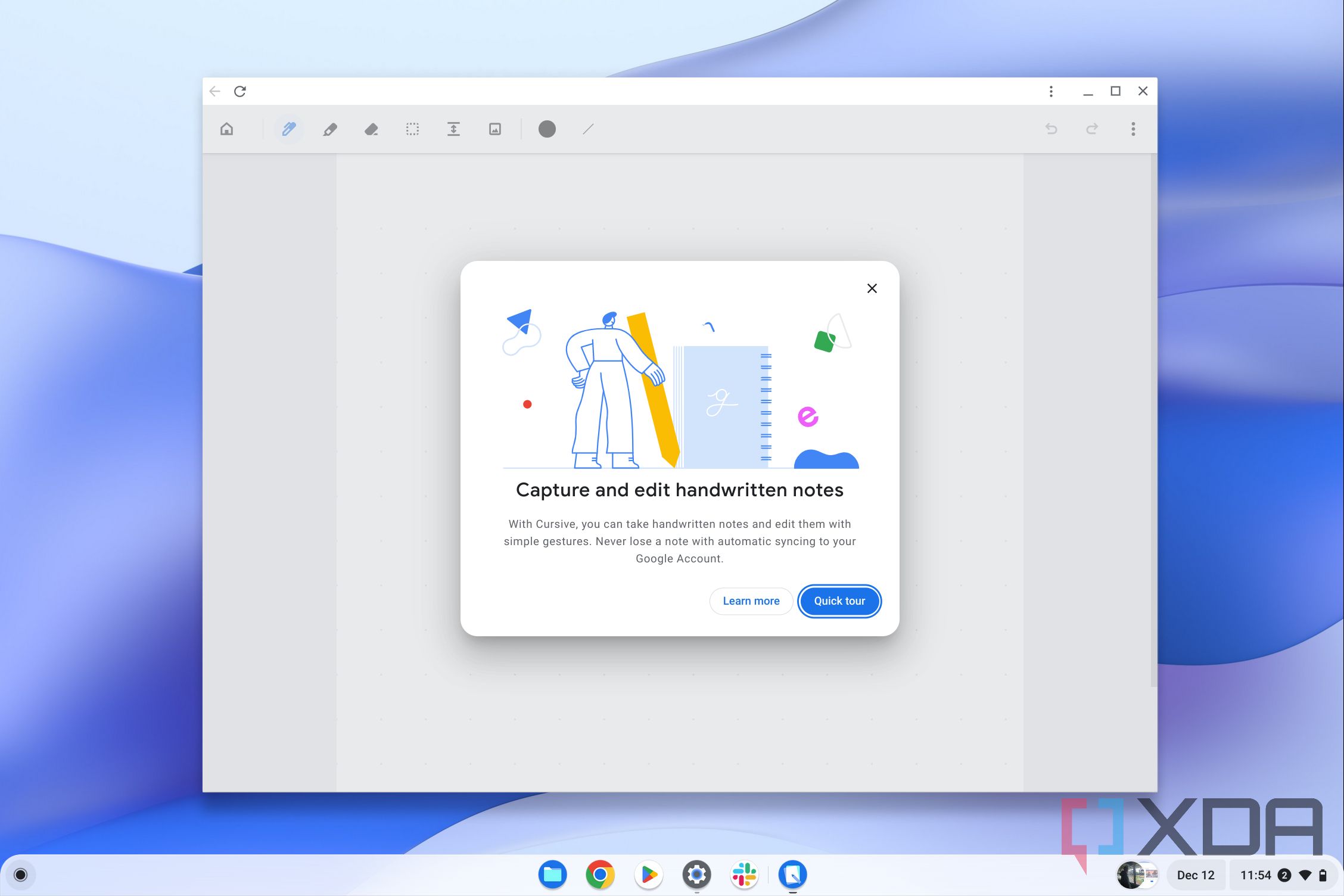The width and height of the screenshot is (1344, 896).
Task: Reload the Cursive app page
Action: click(x=241, y=91)
